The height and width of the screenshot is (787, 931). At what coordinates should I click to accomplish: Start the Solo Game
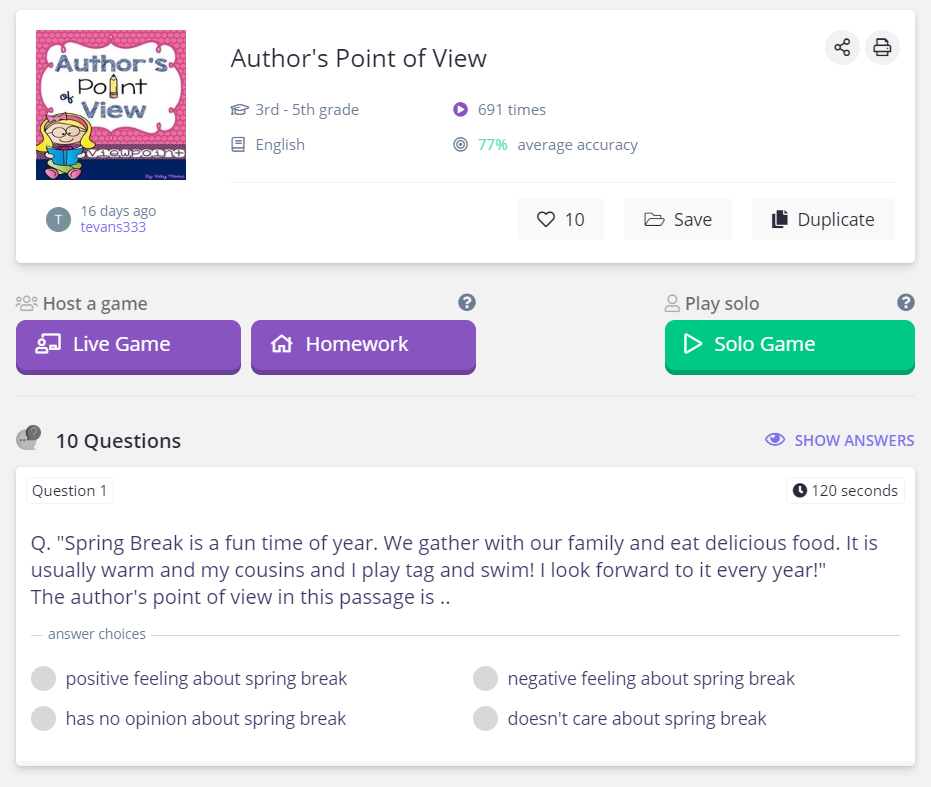790,346
